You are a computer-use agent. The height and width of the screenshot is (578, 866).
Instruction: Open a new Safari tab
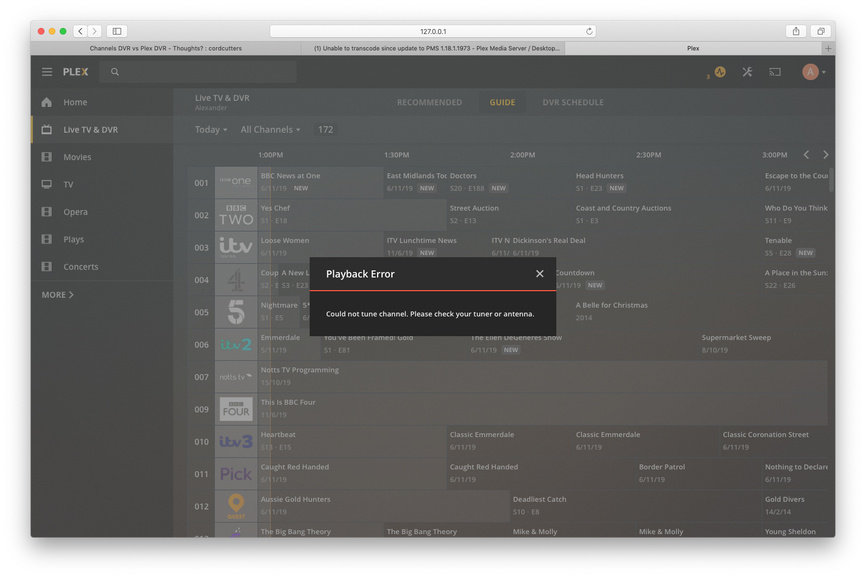pos(828,49)
